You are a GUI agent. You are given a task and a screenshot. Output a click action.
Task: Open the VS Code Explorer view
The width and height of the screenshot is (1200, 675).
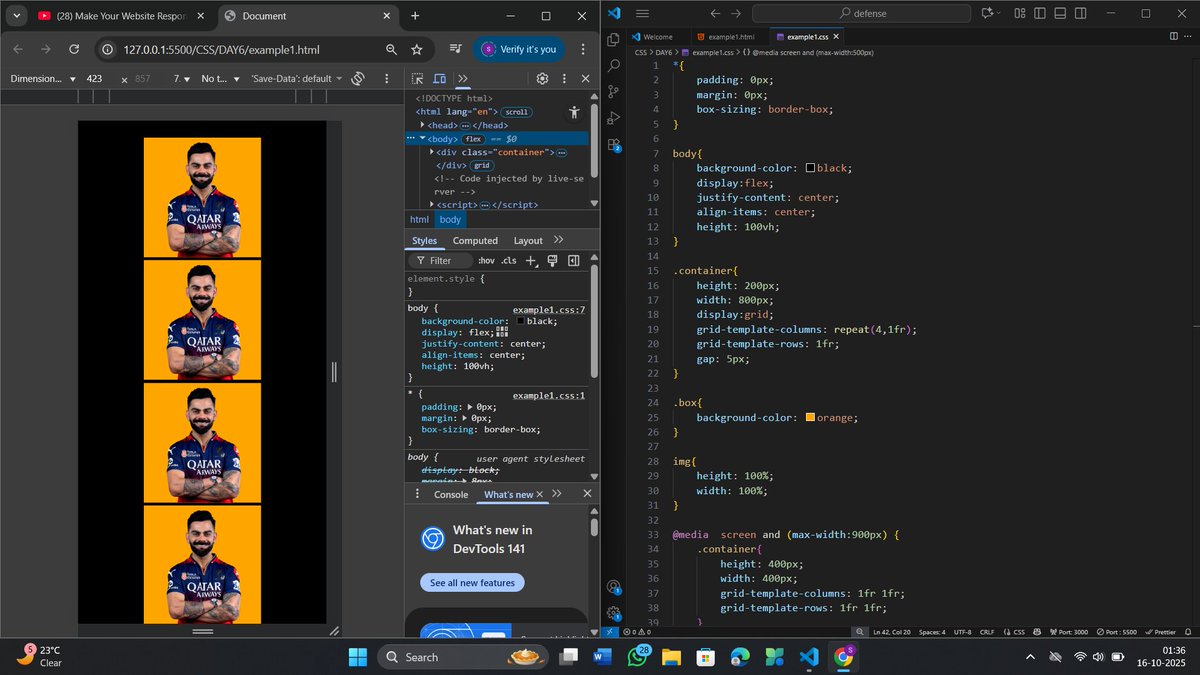coord(614,39)
